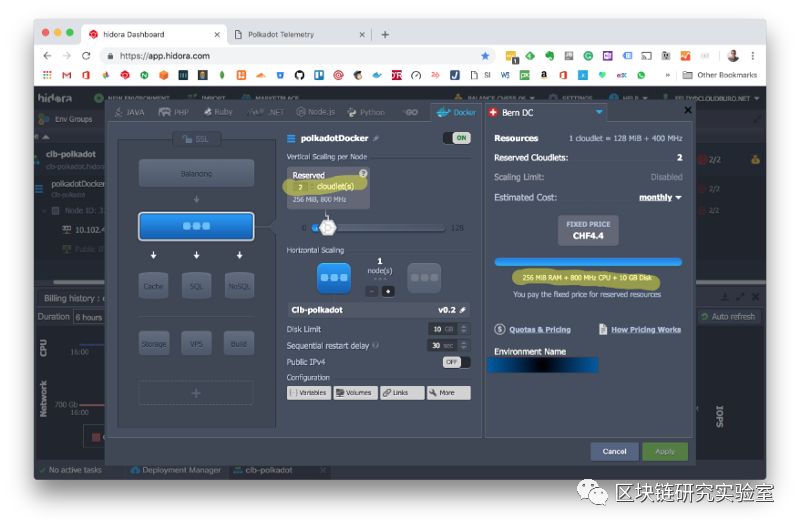Toggle the Auto refresh option
The image size is (800, 528).
click(x=728, y=317)
